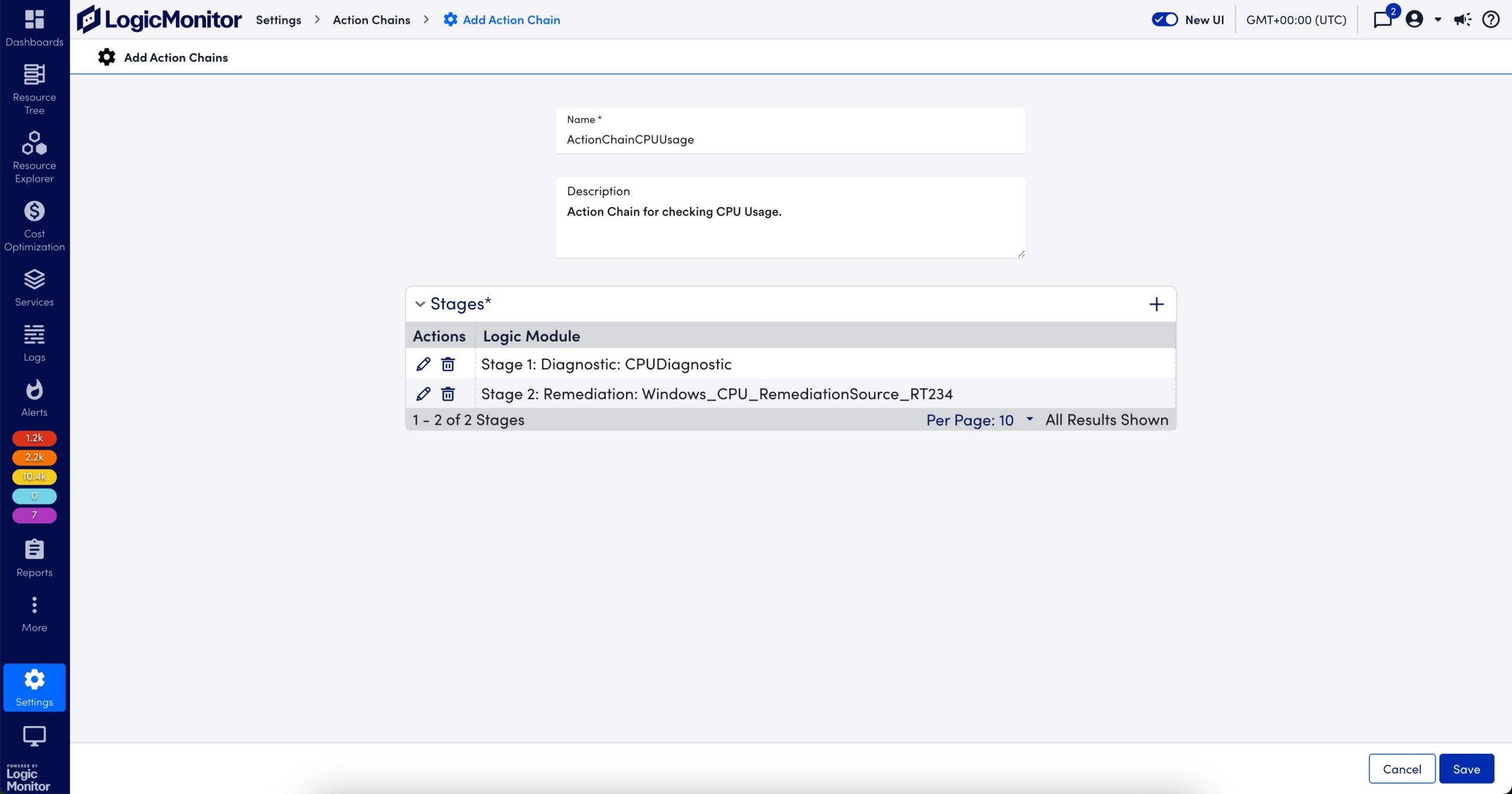Add a new stage with the plus icon

(1156, 304)
